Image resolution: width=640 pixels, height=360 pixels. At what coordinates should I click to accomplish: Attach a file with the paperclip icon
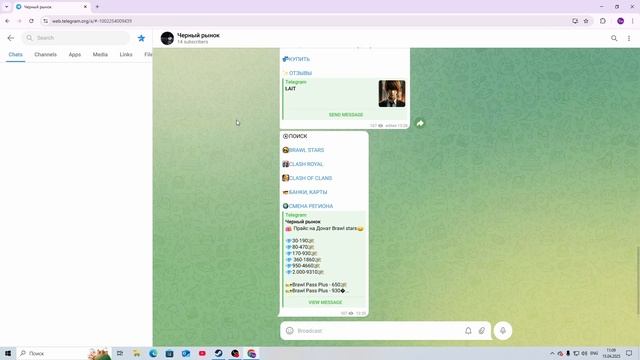pos(482,331)
